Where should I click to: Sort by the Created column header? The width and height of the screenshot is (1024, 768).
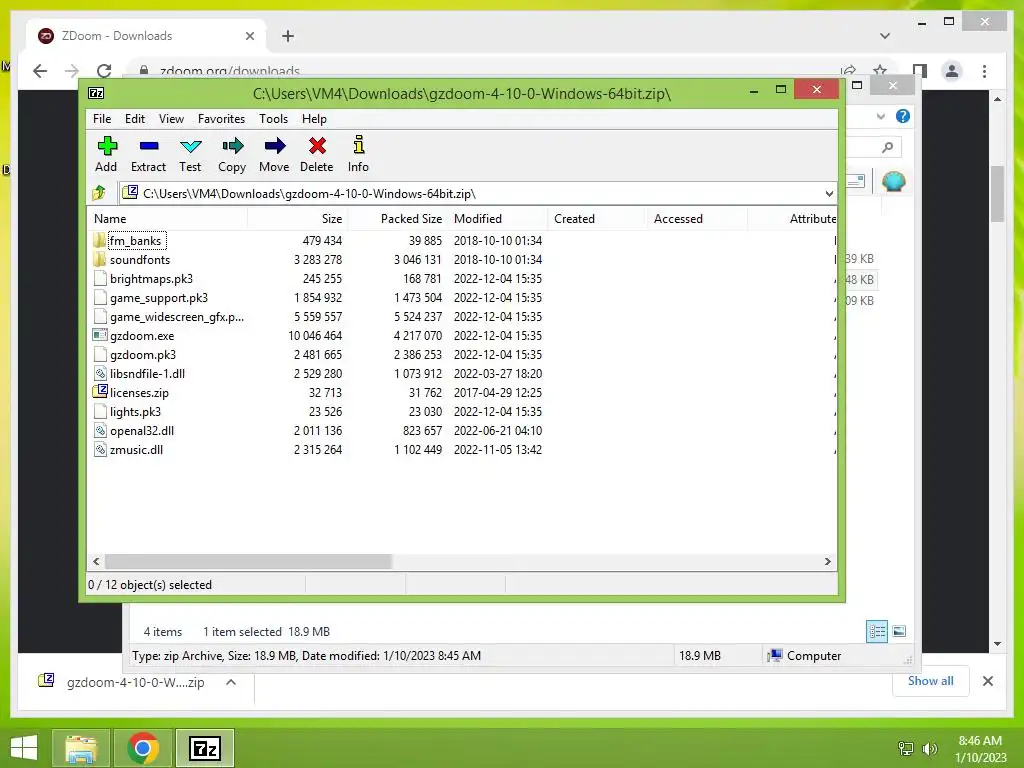click(x=597, y=219)
